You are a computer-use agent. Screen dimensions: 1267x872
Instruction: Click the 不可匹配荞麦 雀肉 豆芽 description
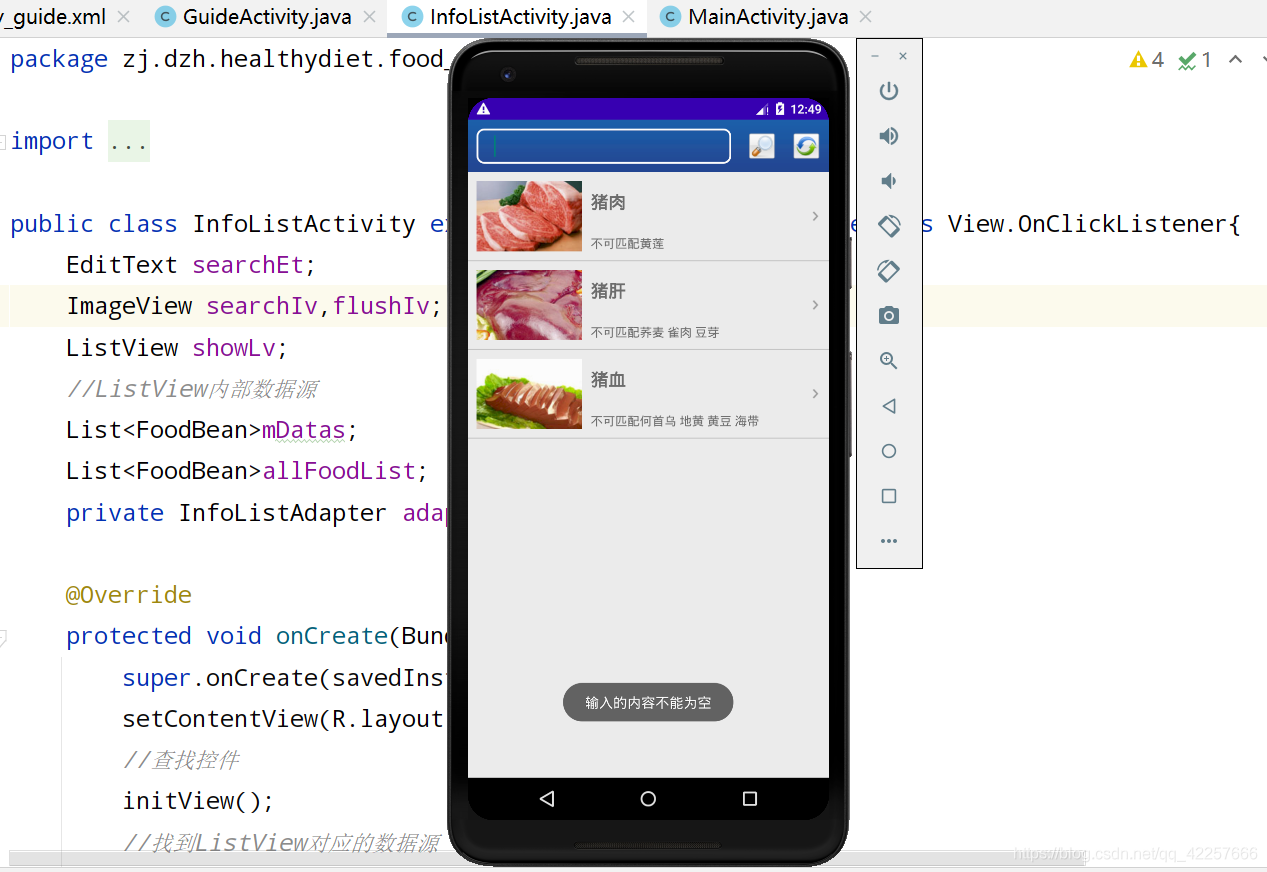[655, 333]
